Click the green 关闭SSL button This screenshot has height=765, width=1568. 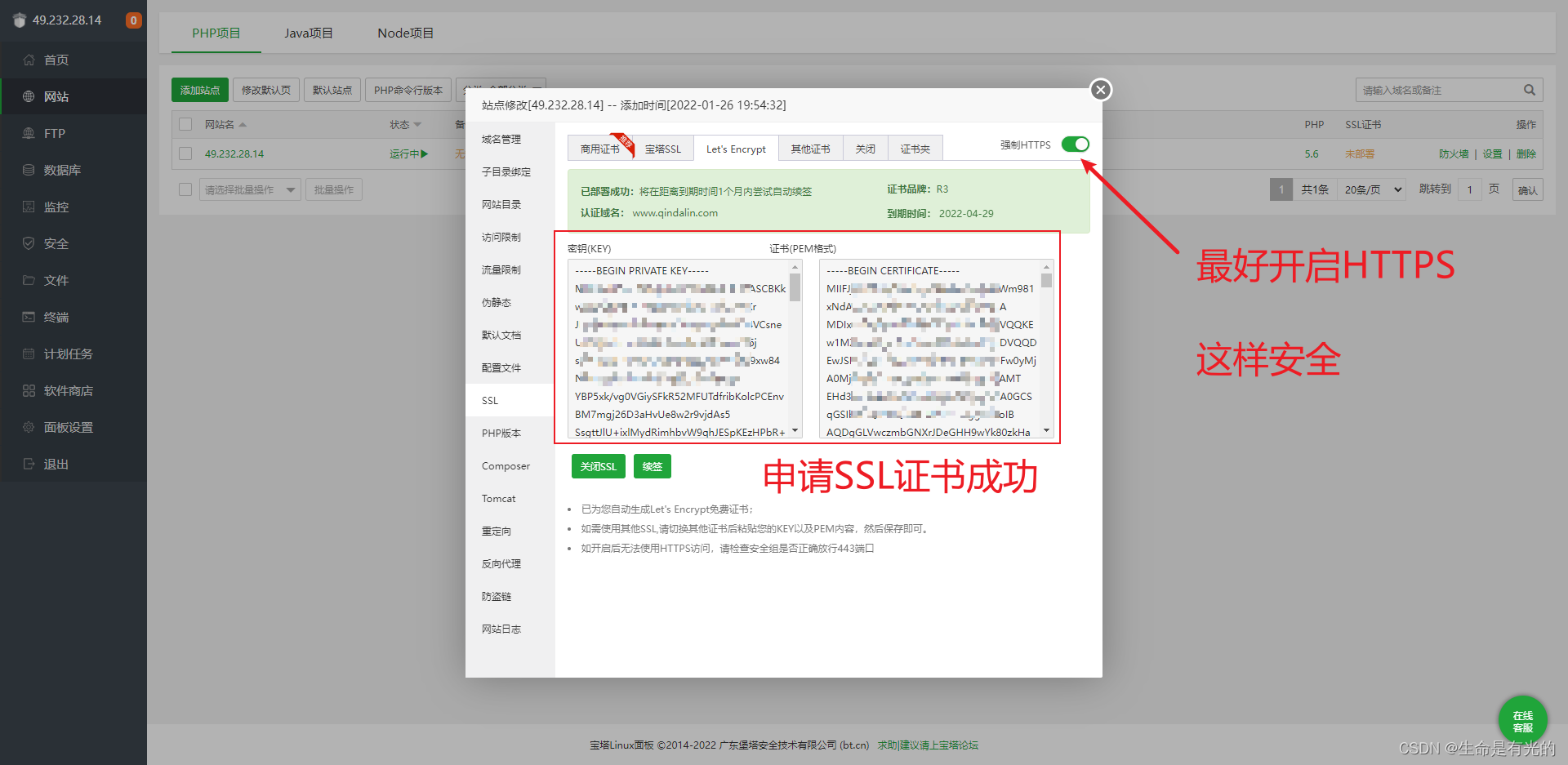[598, 466]
